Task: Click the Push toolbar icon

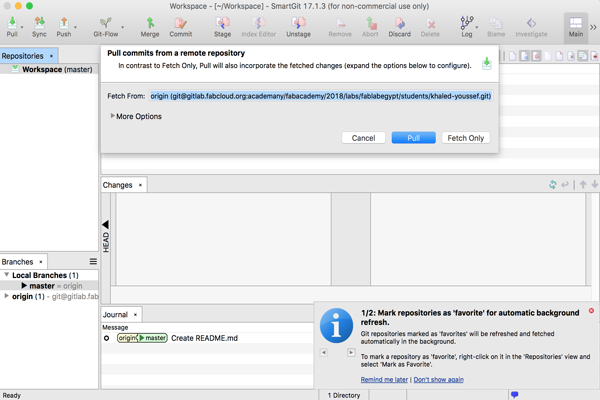Action: pos(64,27)
